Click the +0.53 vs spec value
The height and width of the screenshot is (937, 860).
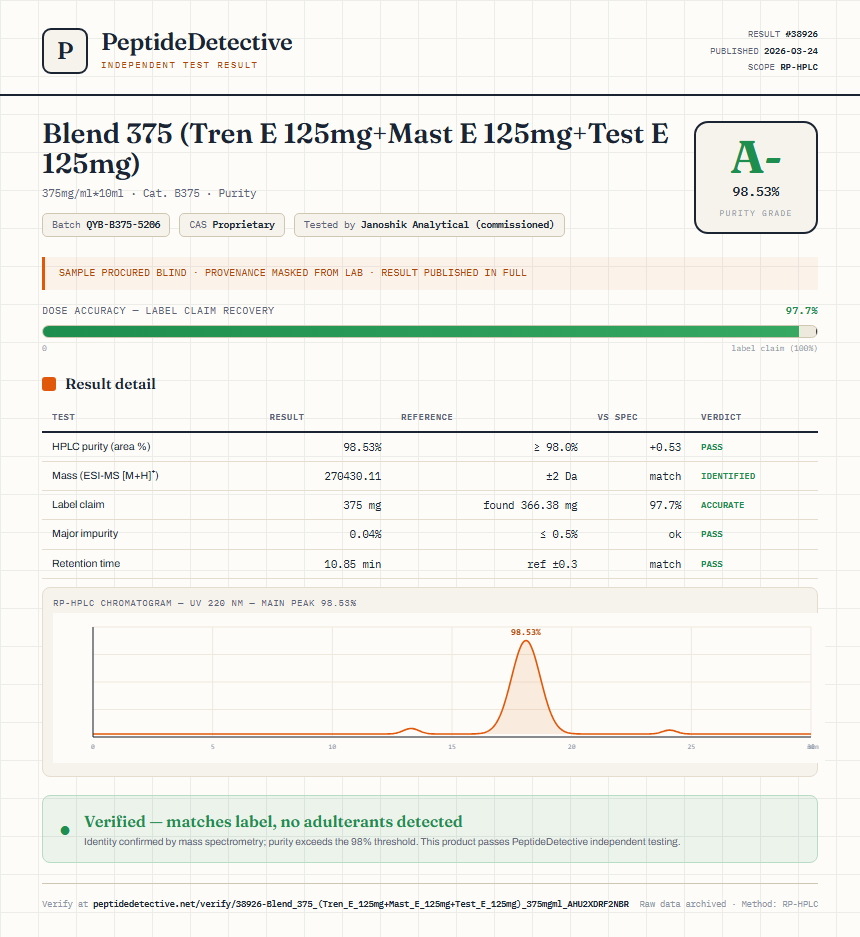click(x=665, y=447)
